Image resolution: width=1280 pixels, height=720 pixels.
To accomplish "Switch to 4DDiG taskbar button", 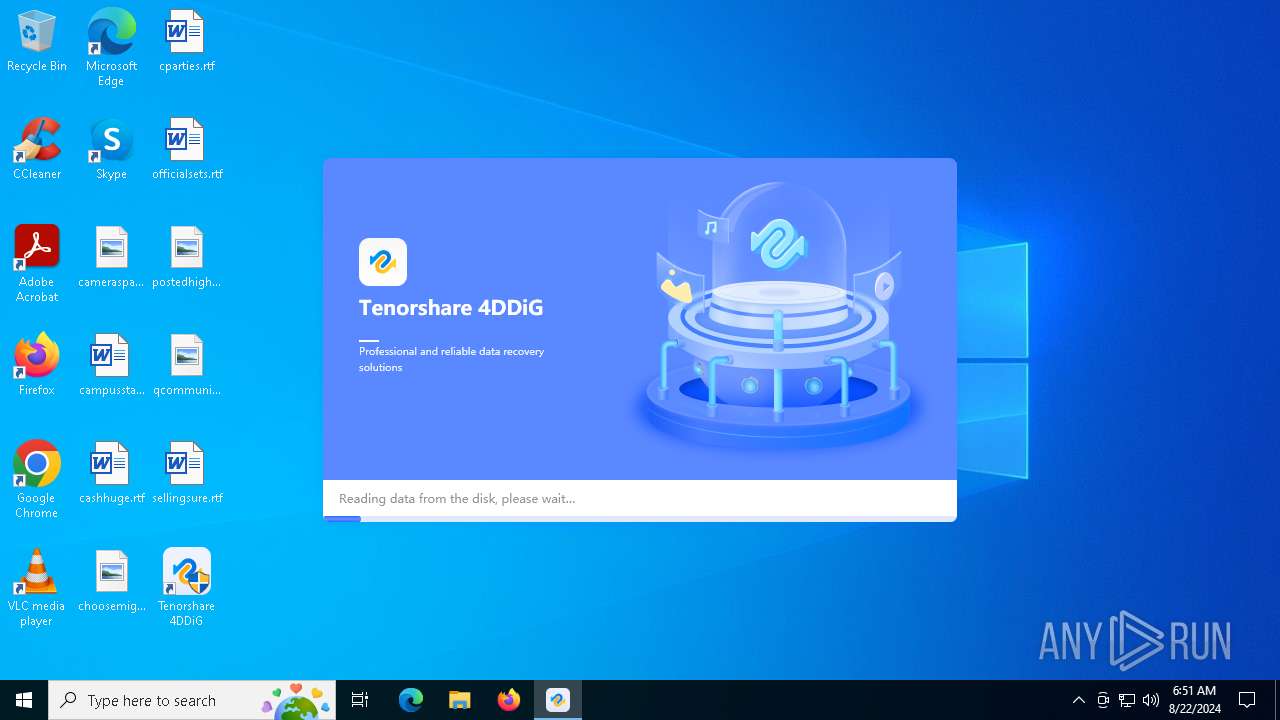I will tap(558, 700).
